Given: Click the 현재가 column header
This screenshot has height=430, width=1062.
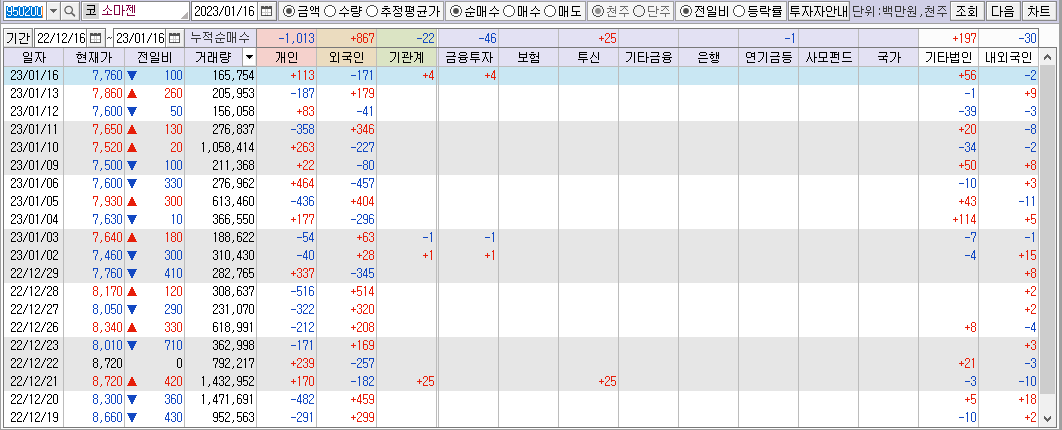Looking at the screenshot, I should 94,58.
